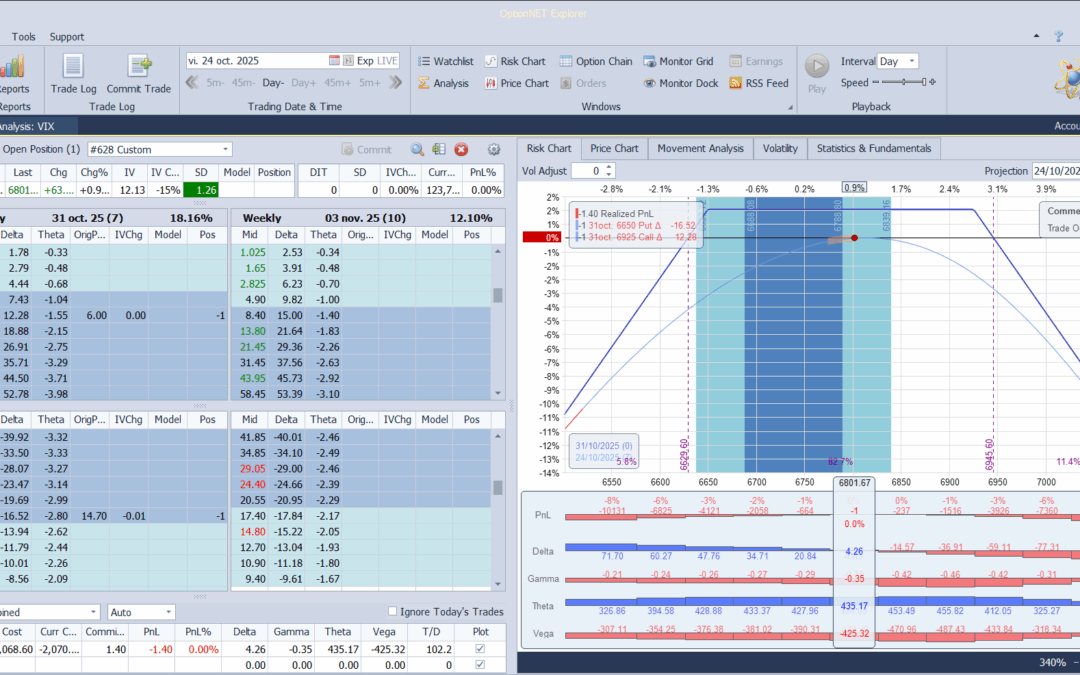This screenshot has width=1080, height=675.
Task: Enable Ignore Today's Trades checkbox
Action: pos(393,612)
